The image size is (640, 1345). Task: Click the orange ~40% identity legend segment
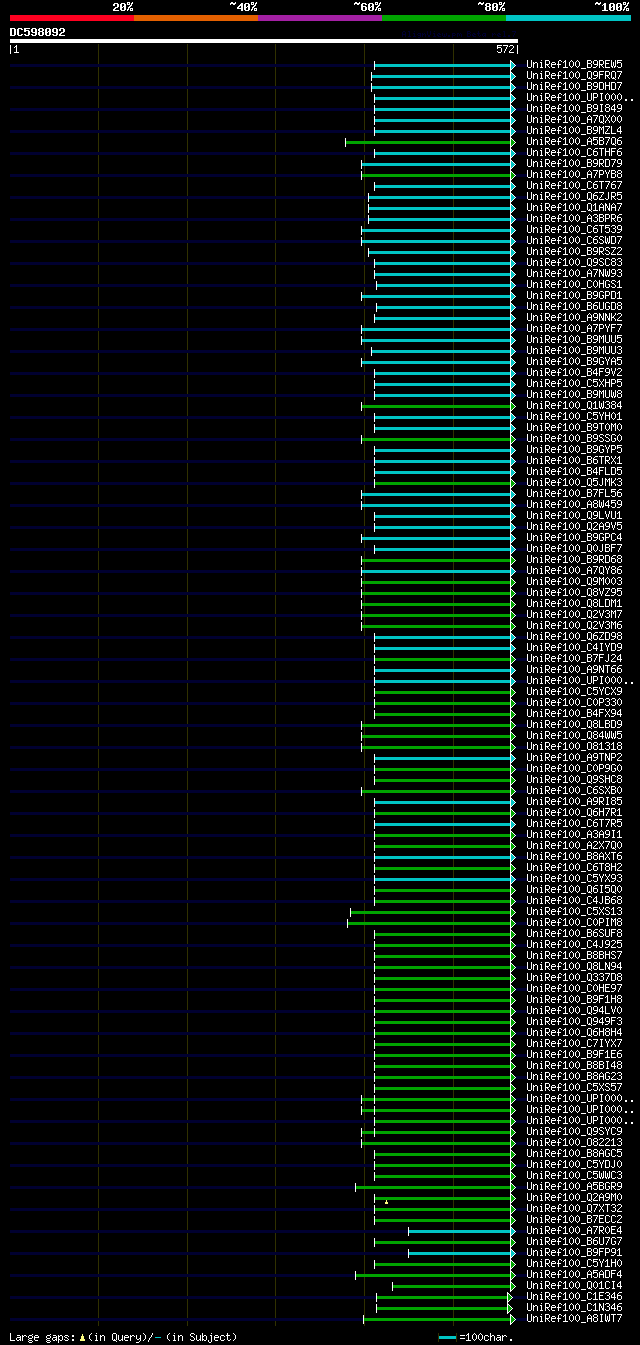(195, 18)
